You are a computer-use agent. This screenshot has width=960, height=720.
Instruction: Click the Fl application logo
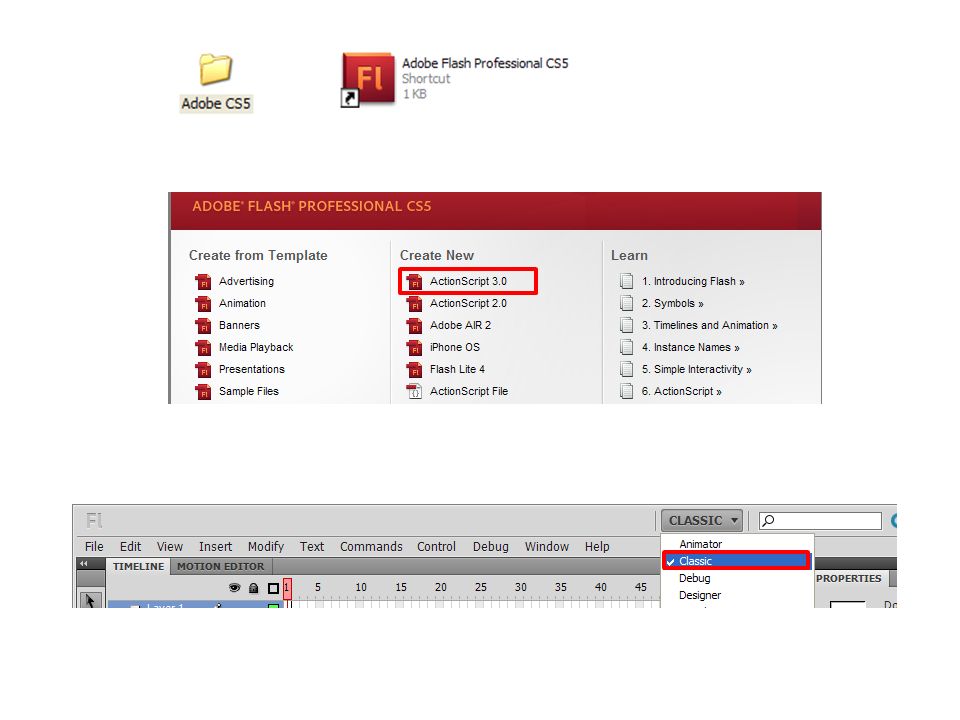click(x=94, y=520)
